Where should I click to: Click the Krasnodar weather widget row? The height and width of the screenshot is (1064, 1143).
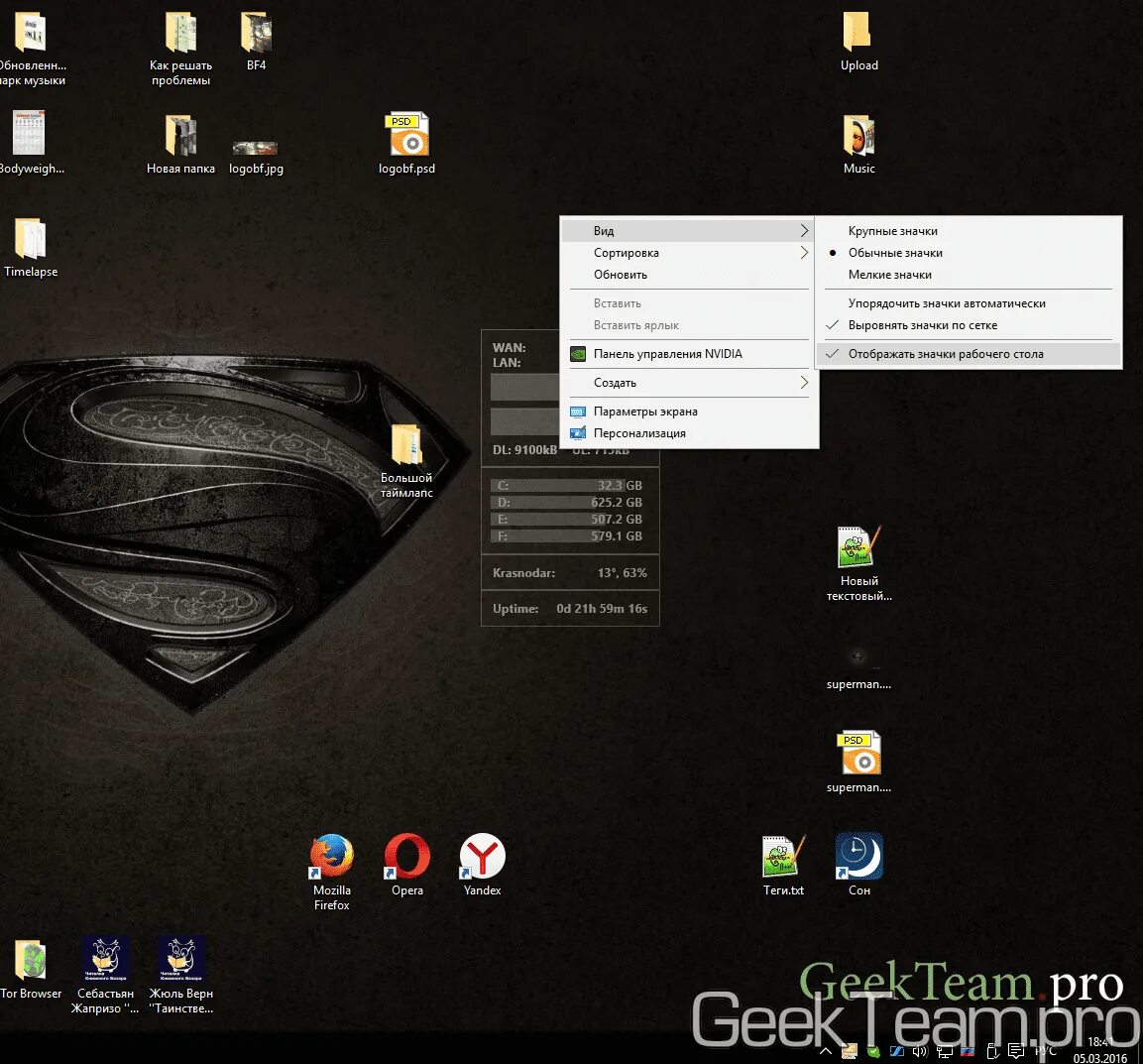[570, 572]
